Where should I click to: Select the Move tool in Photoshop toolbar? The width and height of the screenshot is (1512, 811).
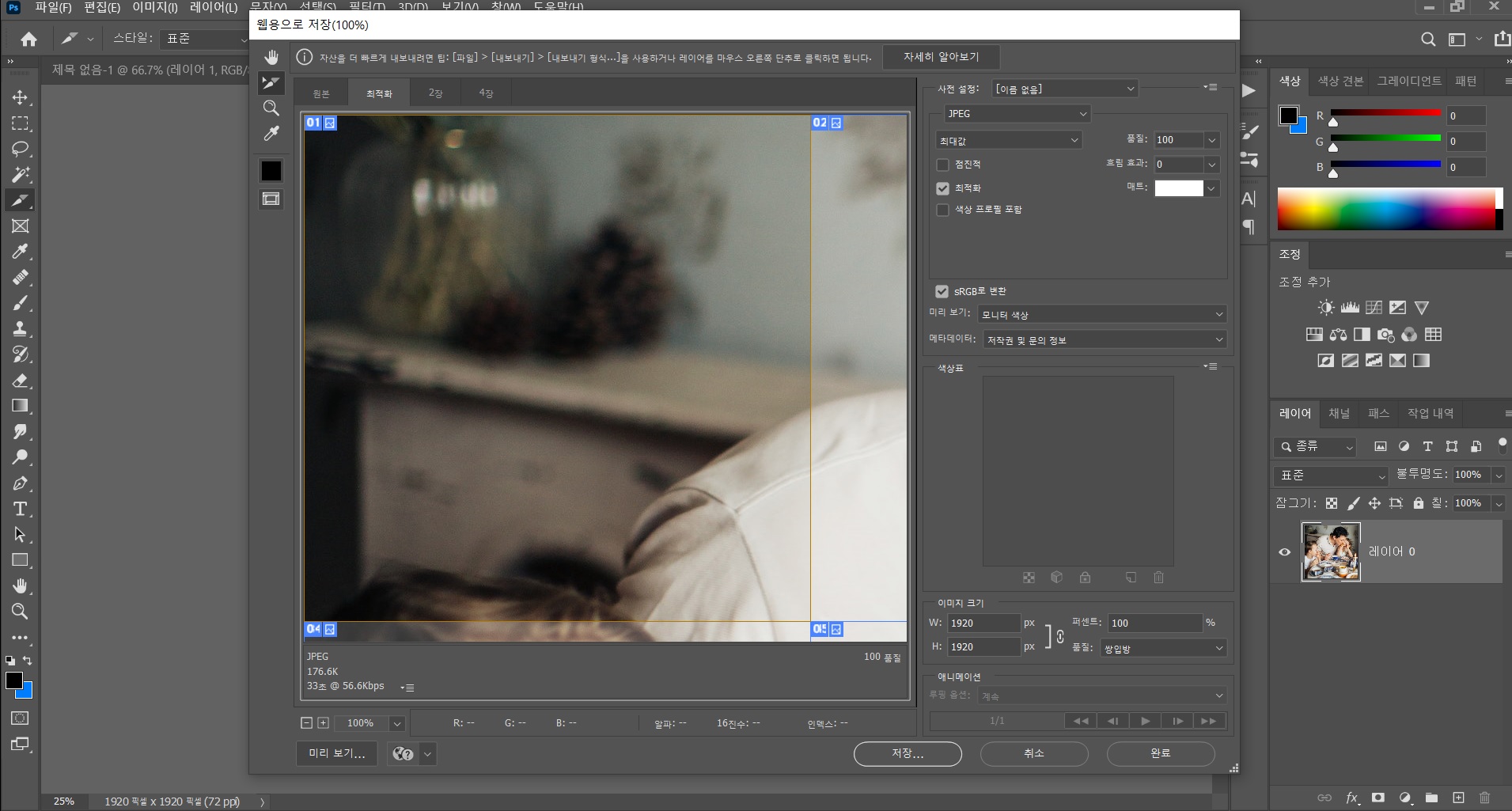pyautogui.click(x=20, y=97)
